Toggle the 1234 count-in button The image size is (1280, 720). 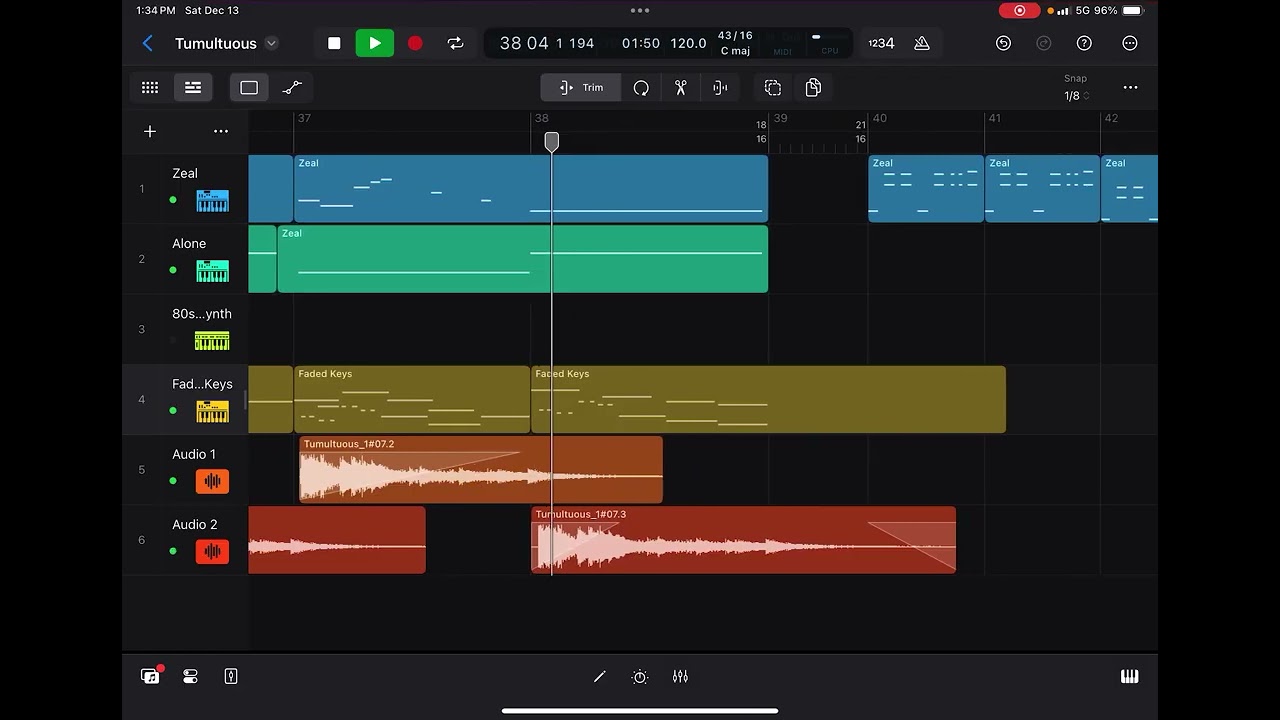[881, 43]
